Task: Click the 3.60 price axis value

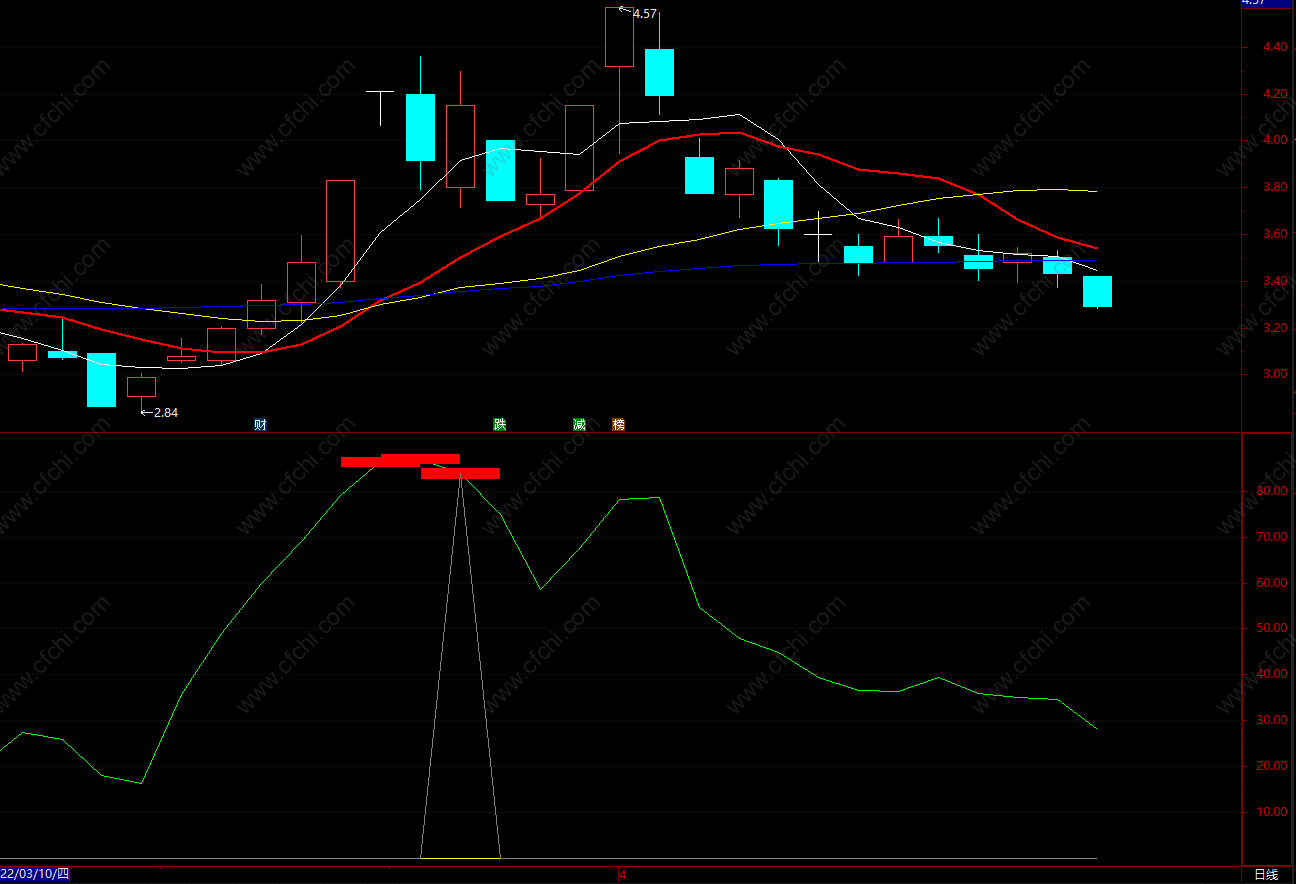Action: point(1275,234)
